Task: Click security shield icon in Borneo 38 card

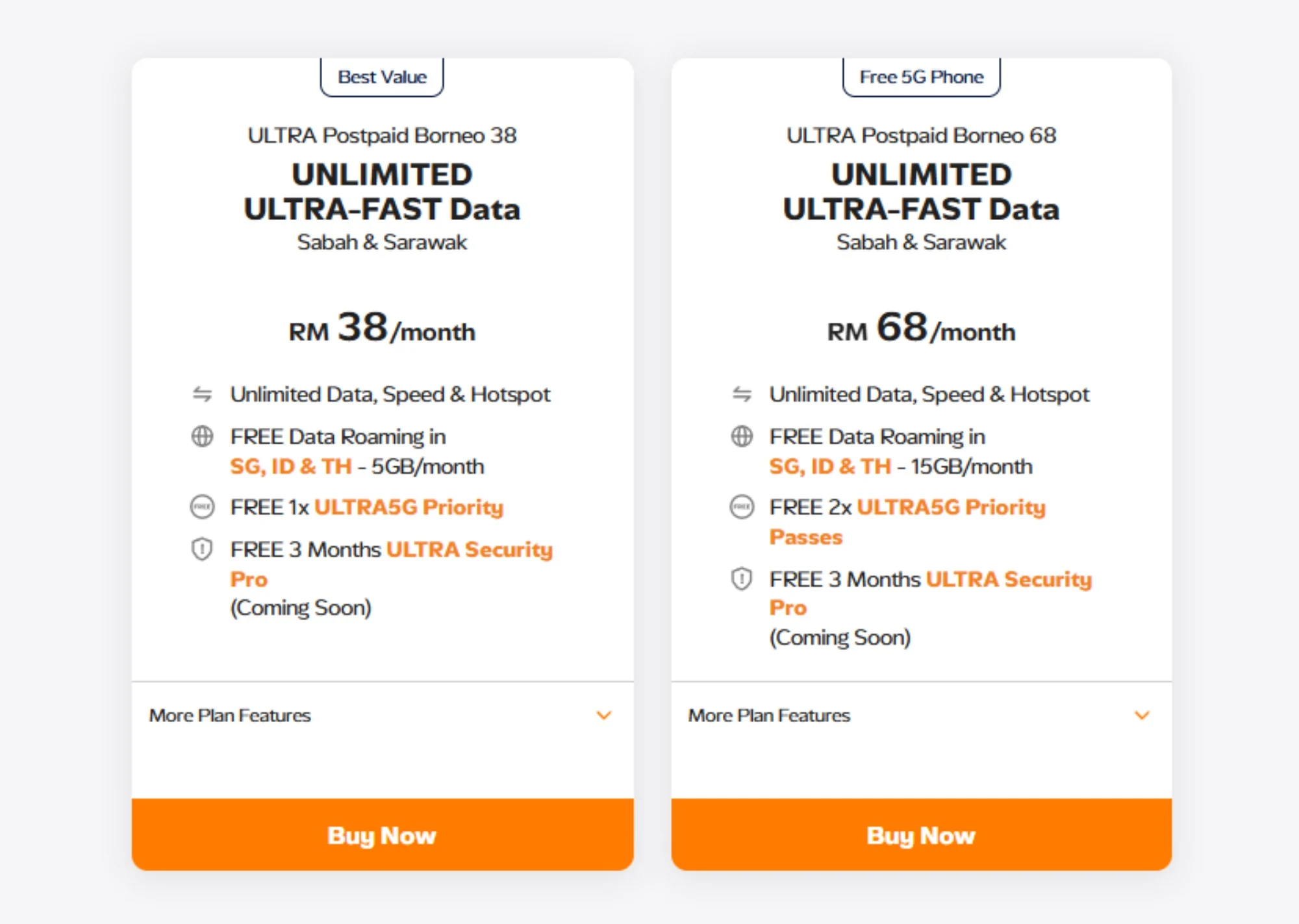Action: [202, 549]
